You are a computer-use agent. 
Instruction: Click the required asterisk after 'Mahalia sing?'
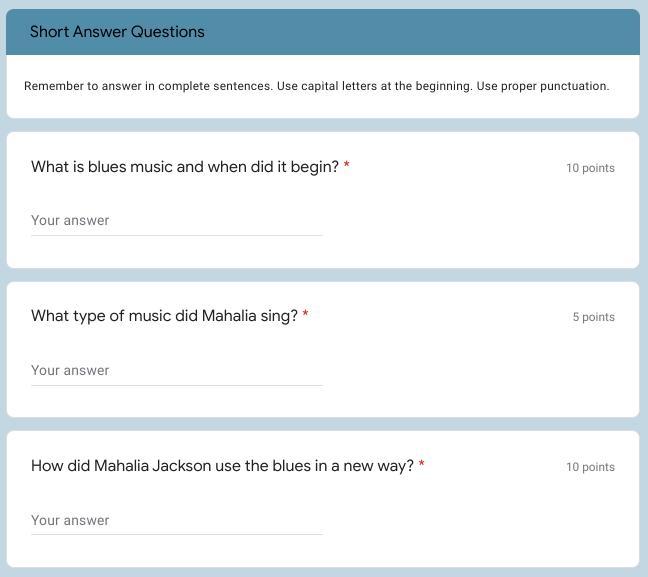click(x=305, y=315)
